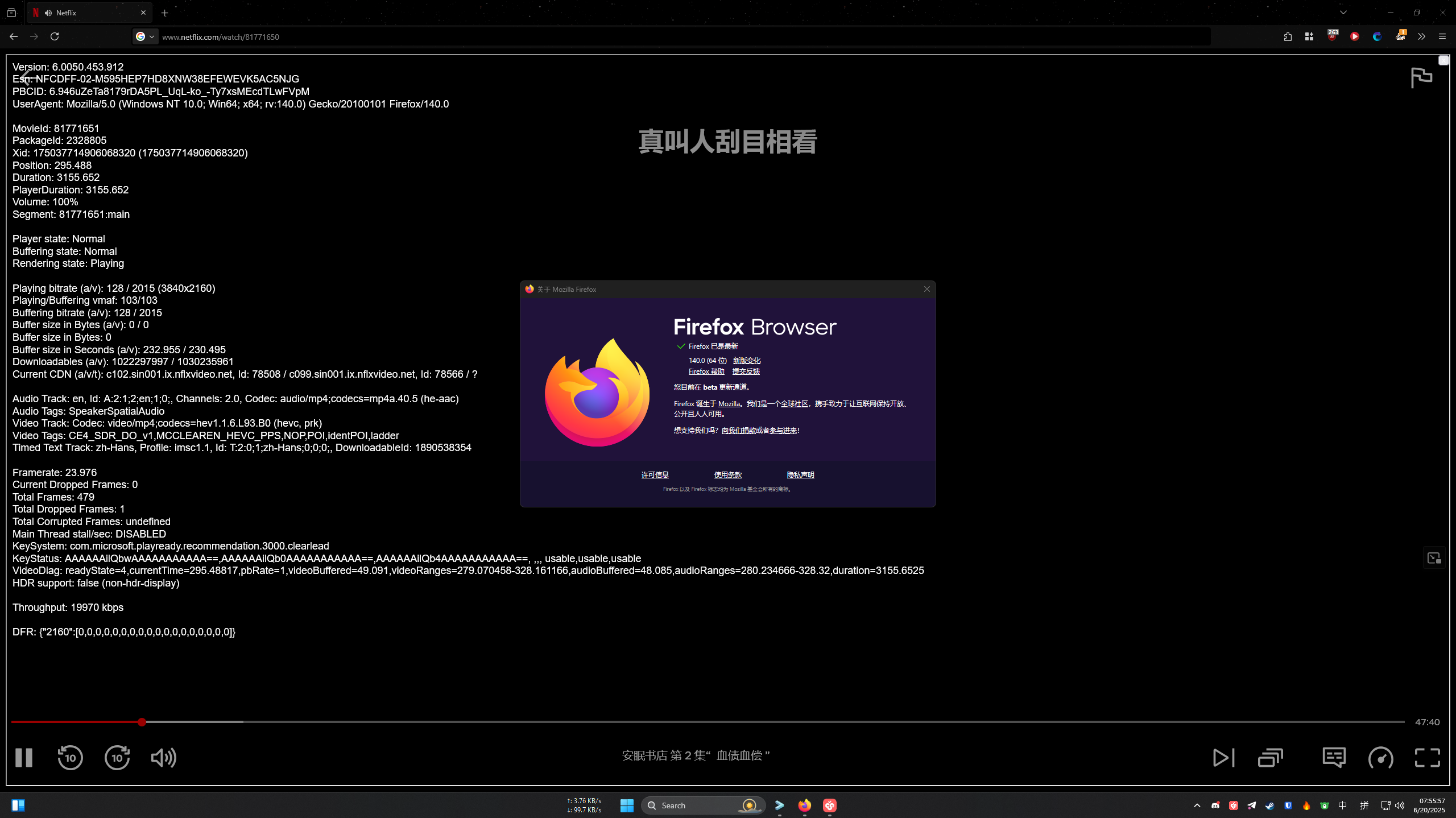Open Firefox from the taskbar
Screen dimensions: 1456x818
tap(804, 805)
